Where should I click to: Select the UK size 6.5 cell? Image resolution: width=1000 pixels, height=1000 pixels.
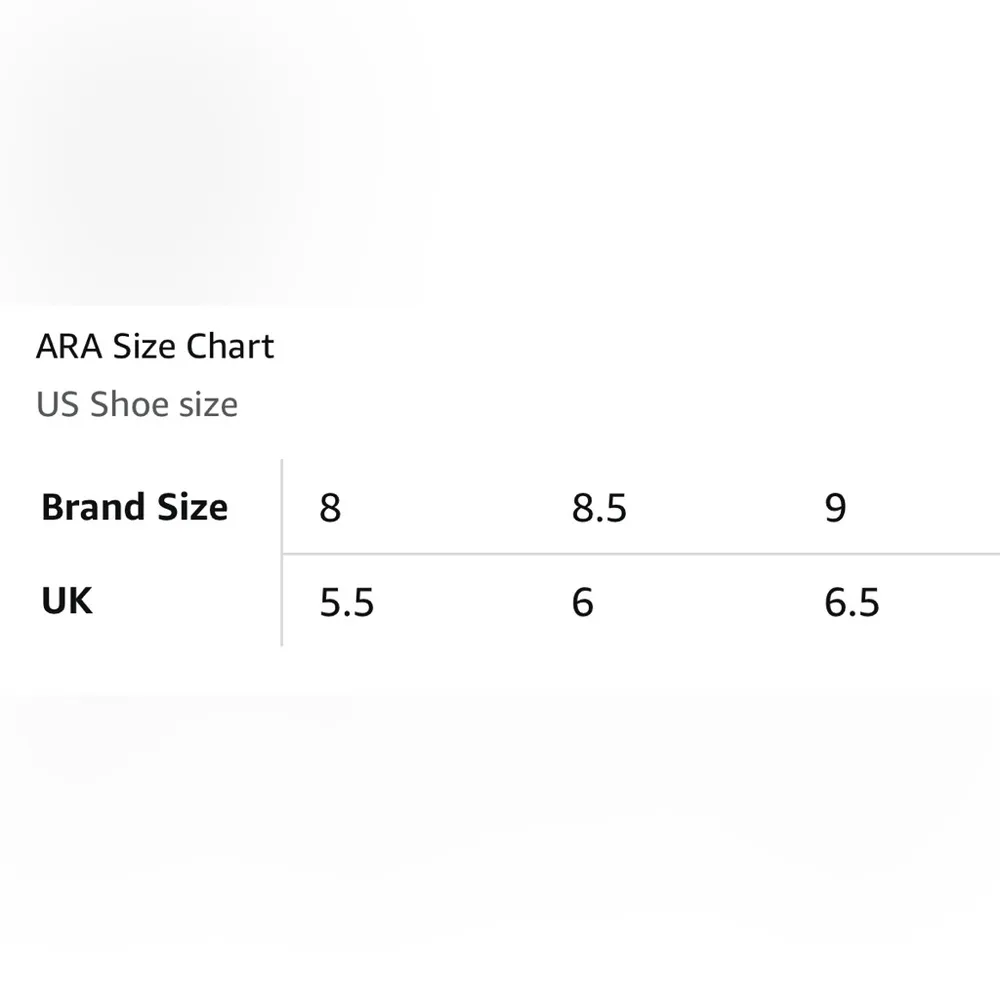coord(852,603)
